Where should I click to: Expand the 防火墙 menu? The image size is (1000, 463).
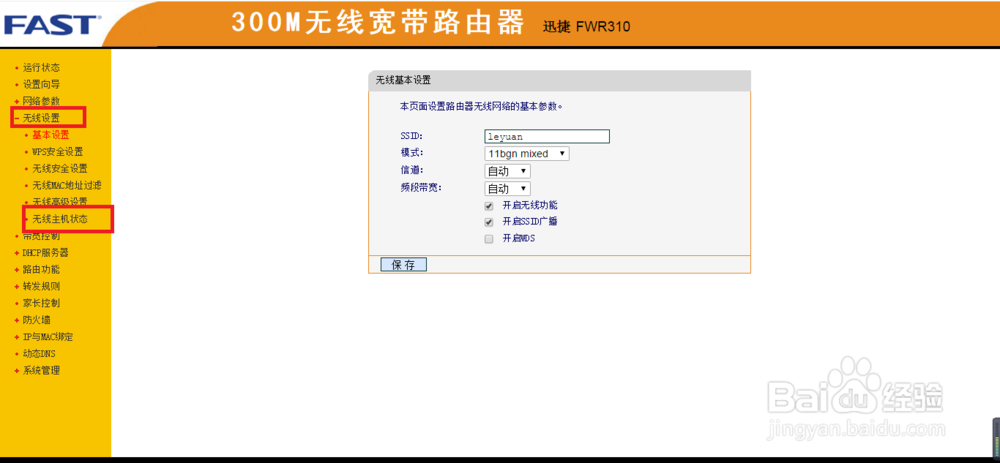(x=36, y=320)
